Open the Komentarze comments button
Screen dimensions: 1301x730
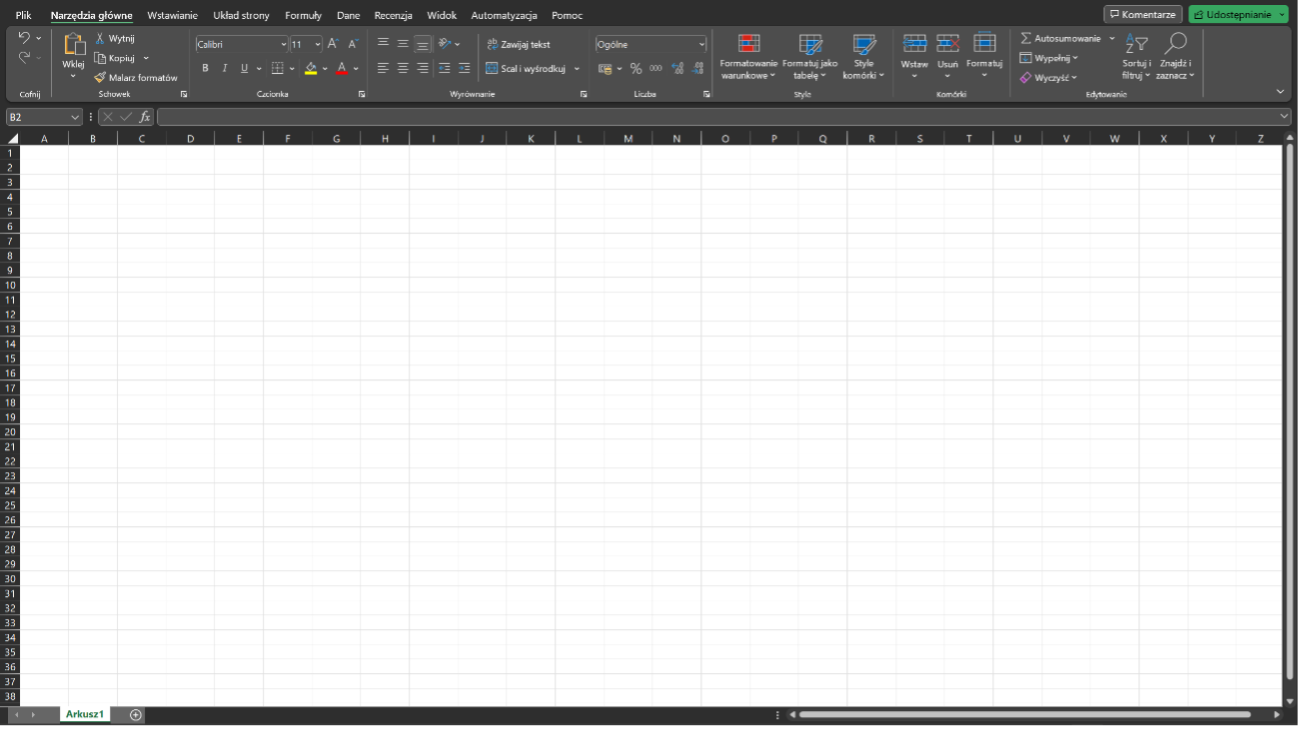click(x=1142, y=15)
